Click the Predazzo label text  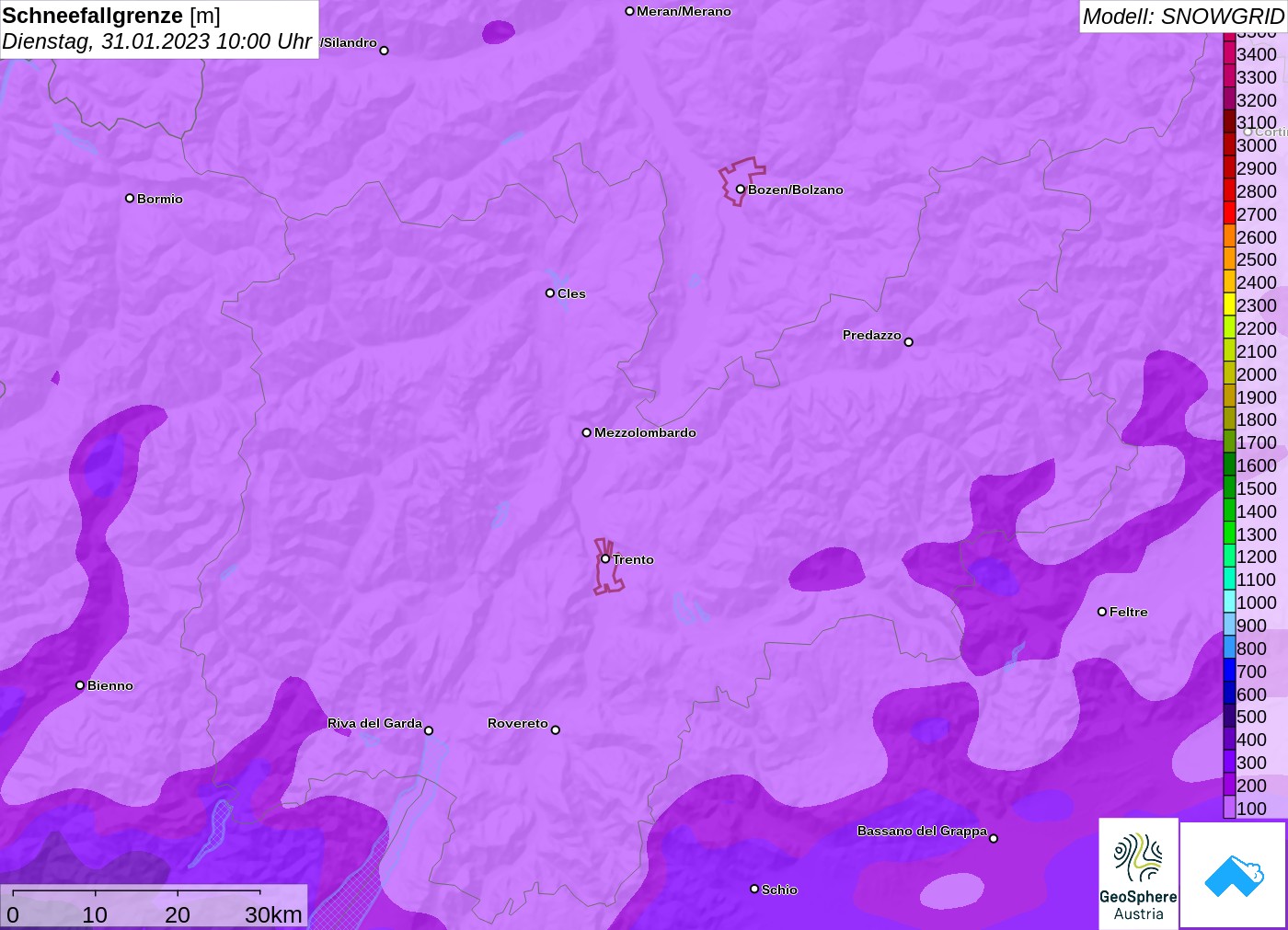[872, 335]
